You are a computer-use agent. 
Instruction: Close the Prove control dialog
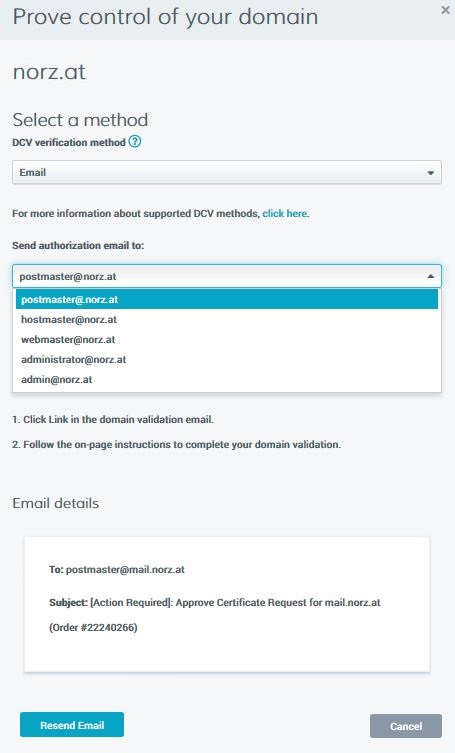pos(445,10)
